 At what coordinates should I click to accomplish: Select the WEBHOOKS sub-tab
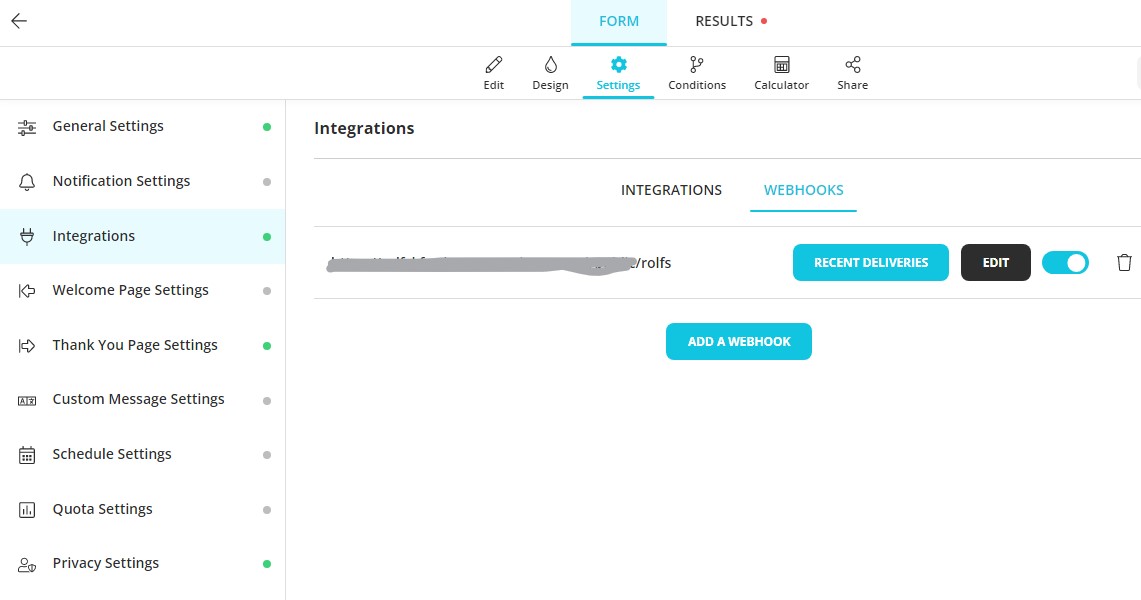tap(803, 191)
